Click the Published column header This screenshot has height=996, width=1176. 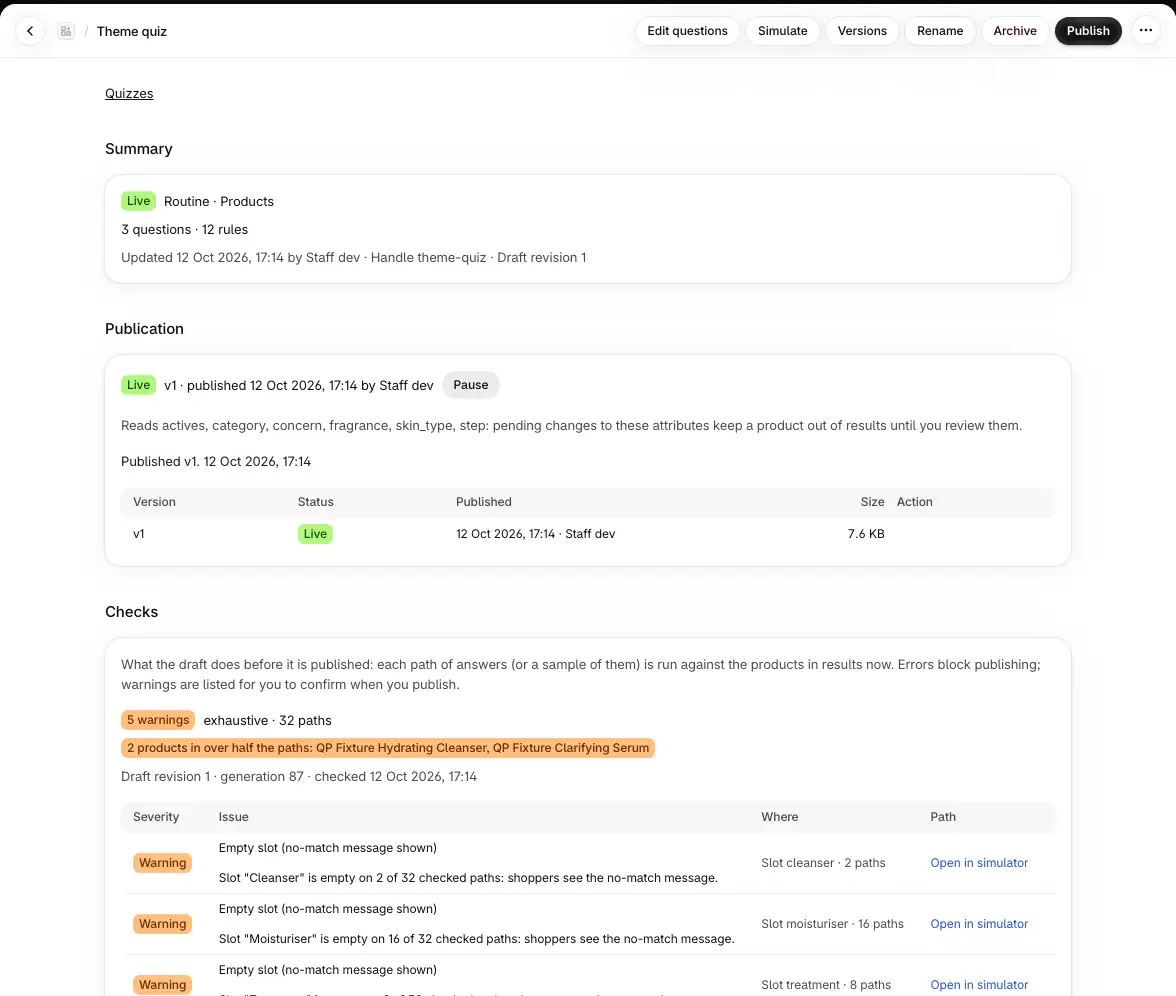pos(484,502)
